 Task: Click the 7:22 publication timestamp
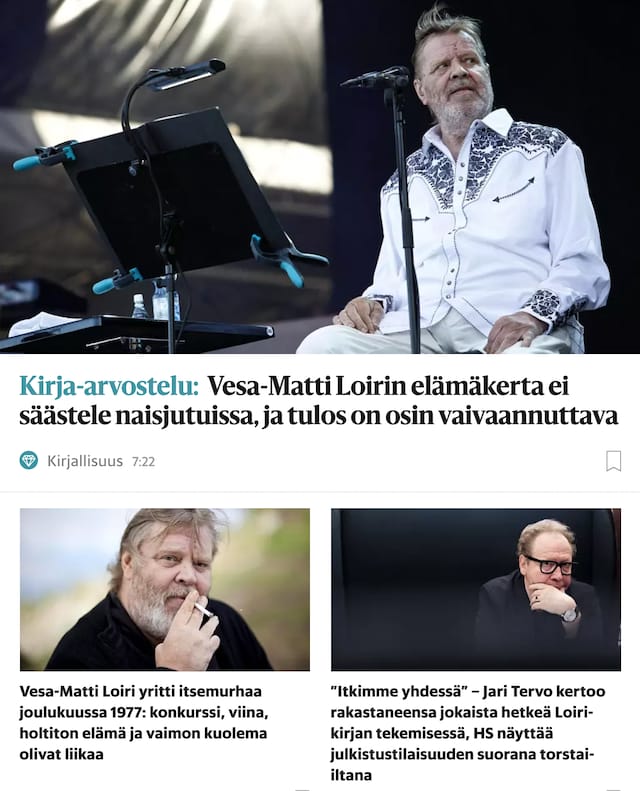point(143,462)
